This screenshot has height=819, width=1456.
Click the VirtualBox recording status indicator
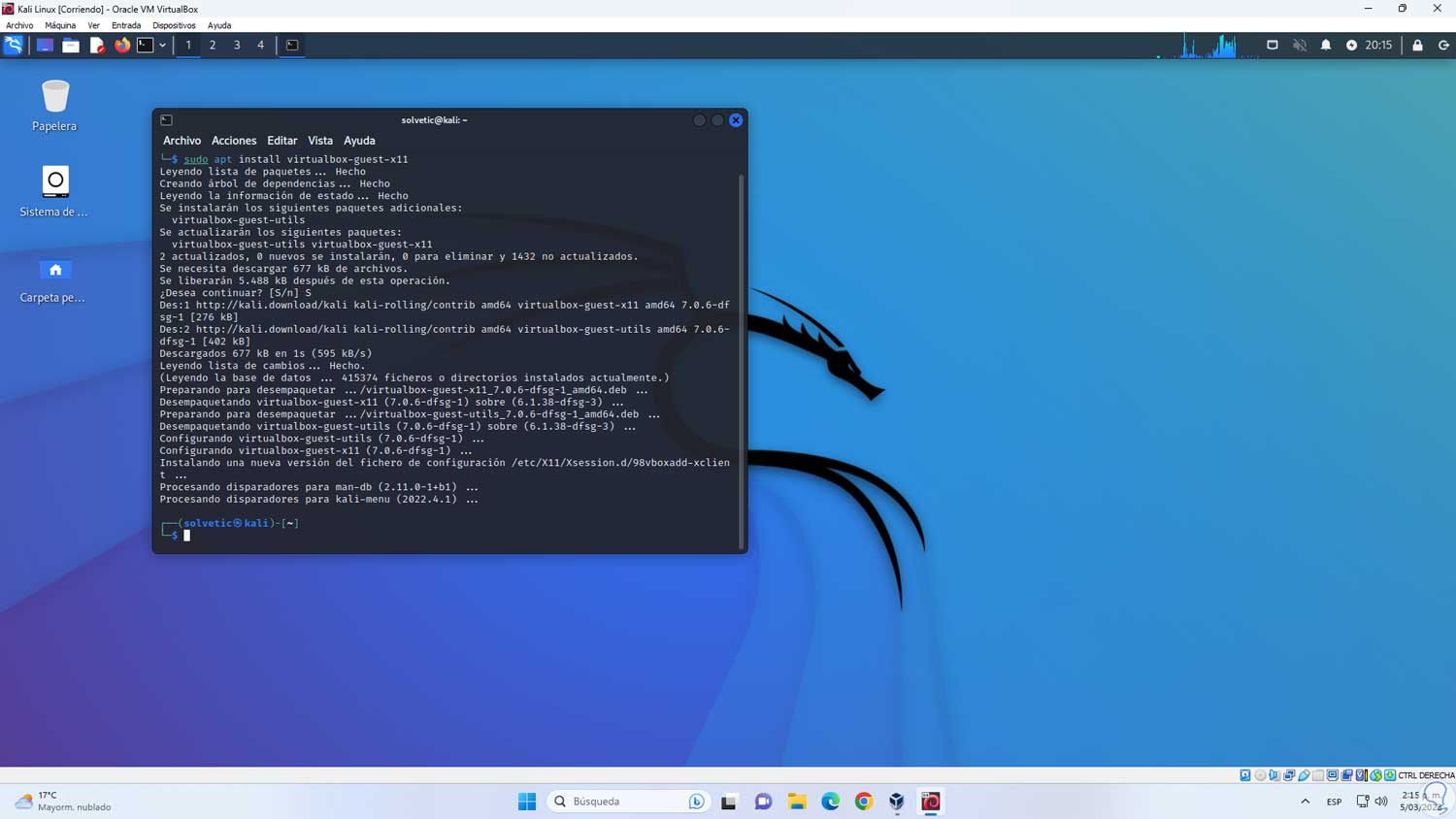point(1347,775)
